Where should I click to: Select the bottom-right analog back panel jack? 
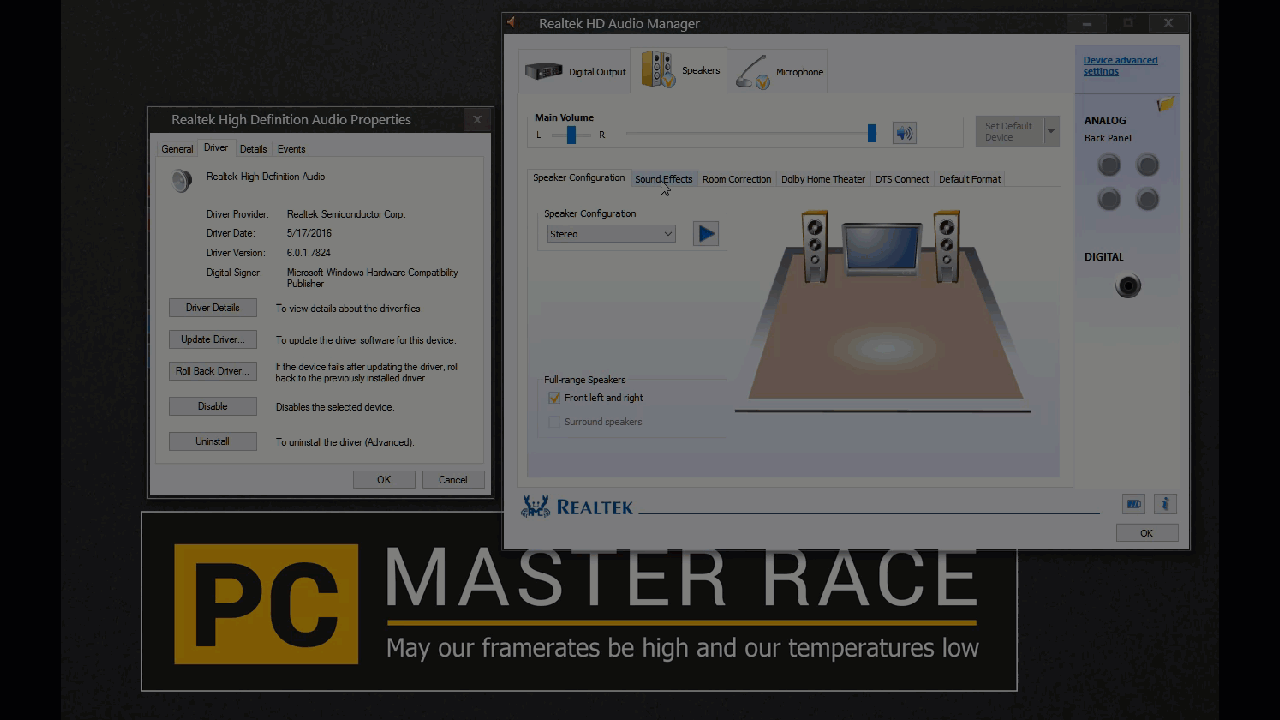point(1148,199)
